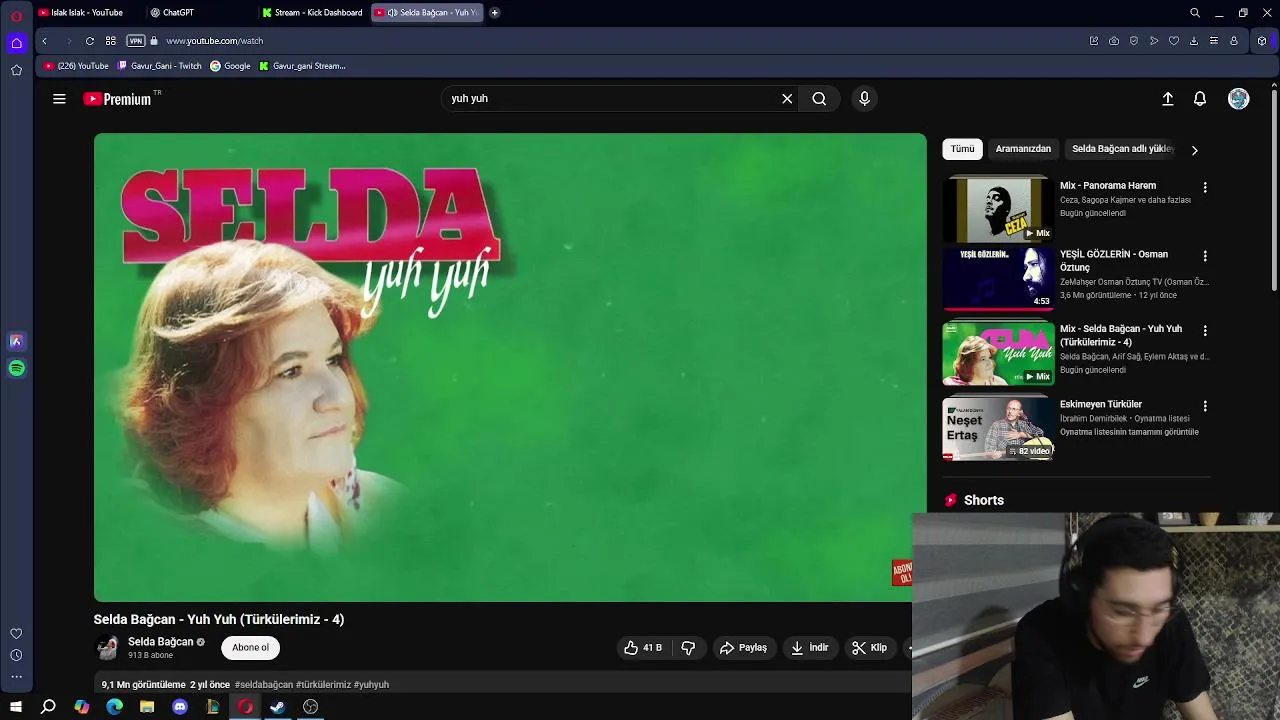Open Opera snapshot camera icon
This screenshot has height=720, width=1280.
pyautogui.click(x=1114, y=41)
